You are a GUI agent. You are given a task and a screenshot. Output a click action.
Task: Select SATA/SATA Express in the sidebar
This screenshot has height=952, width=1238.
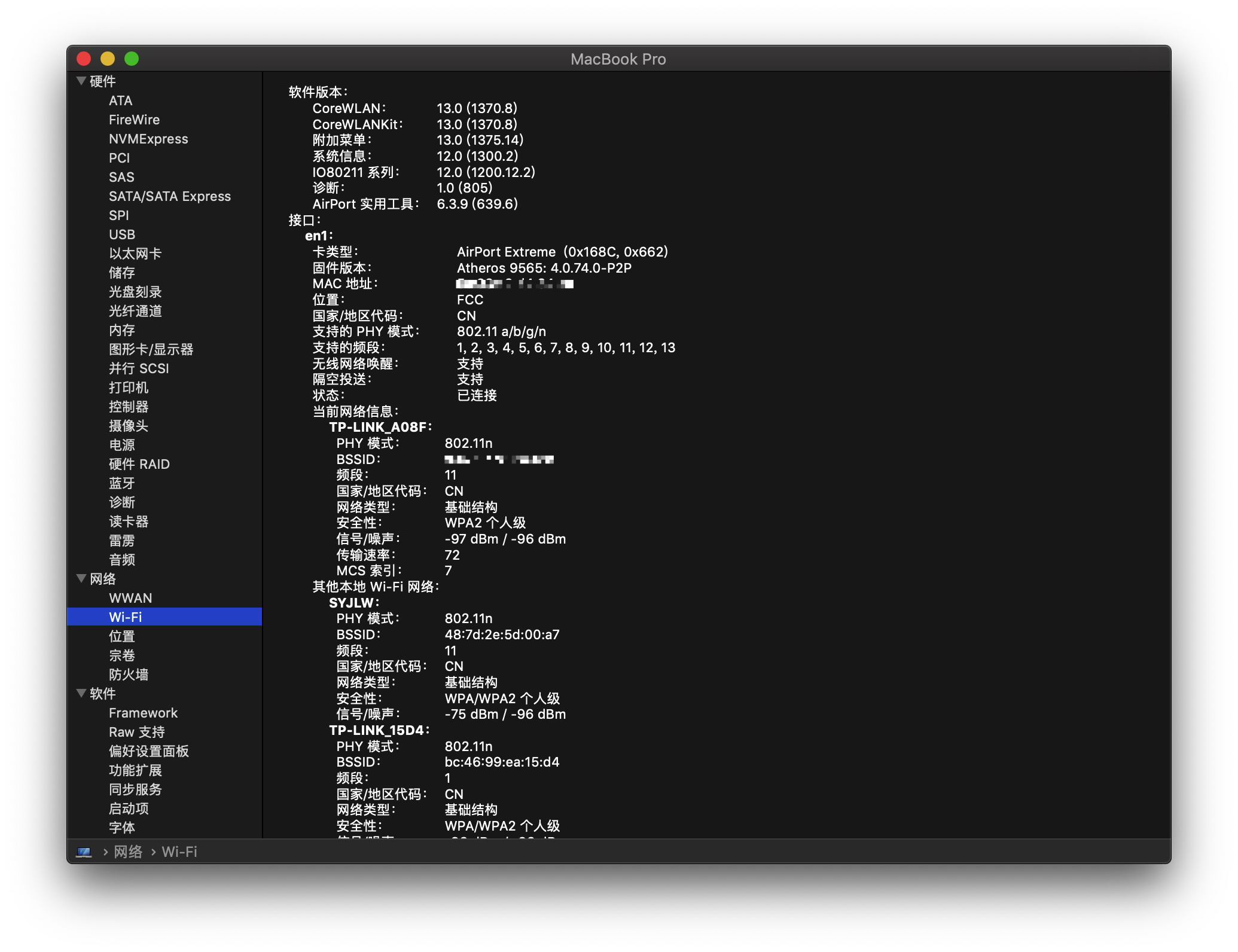pyautogui.click(x=170, y=196)
